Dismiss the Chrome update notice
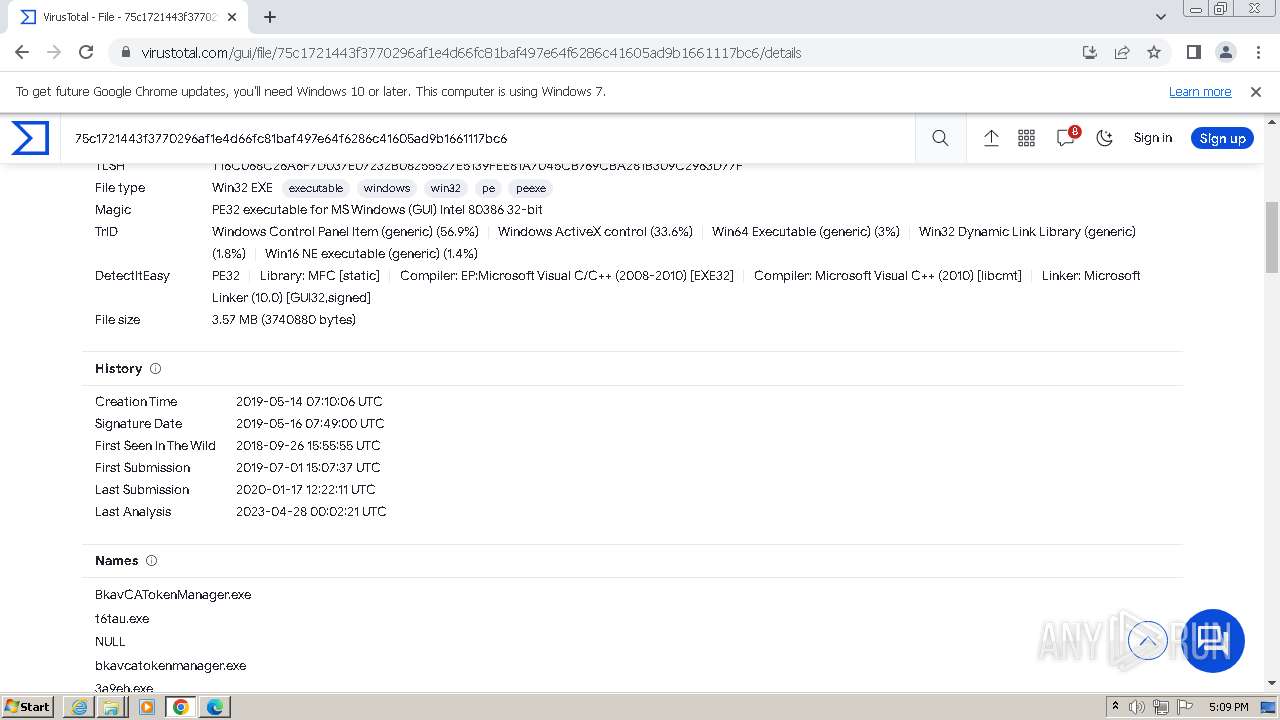1280x720 pixels. 1256,91
